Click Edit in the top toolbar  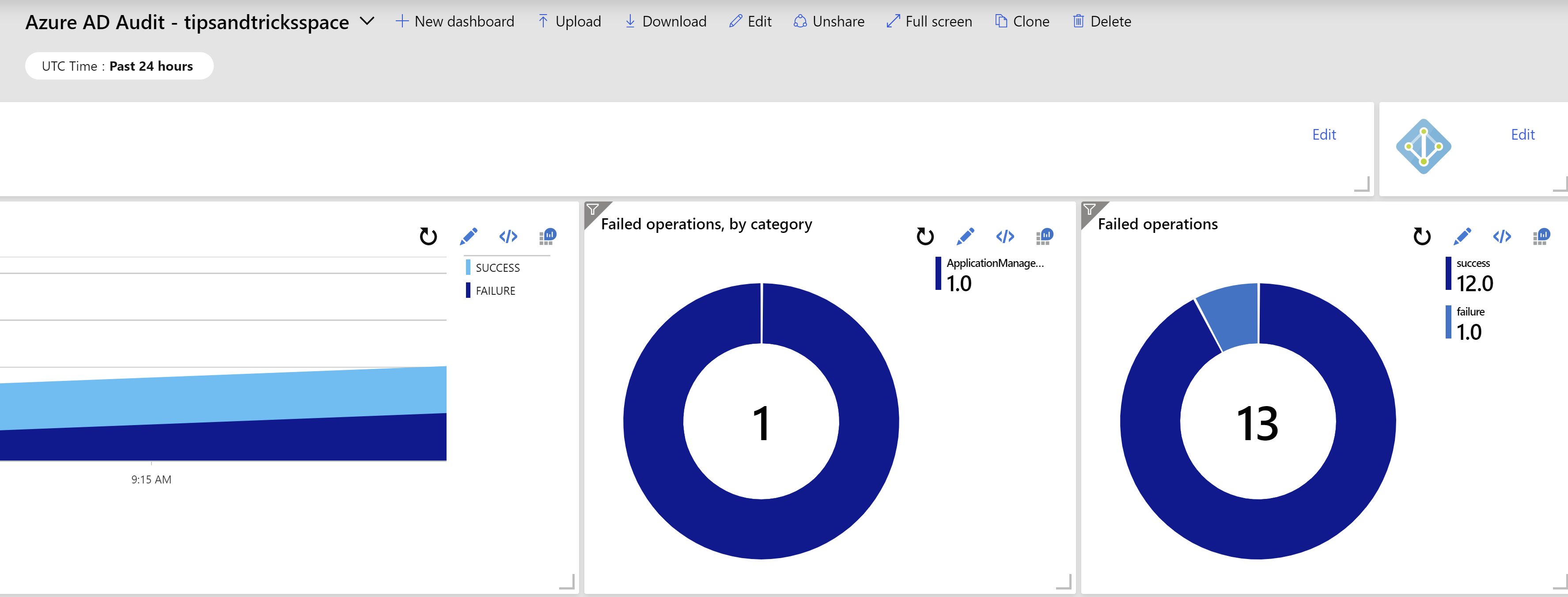750,21
